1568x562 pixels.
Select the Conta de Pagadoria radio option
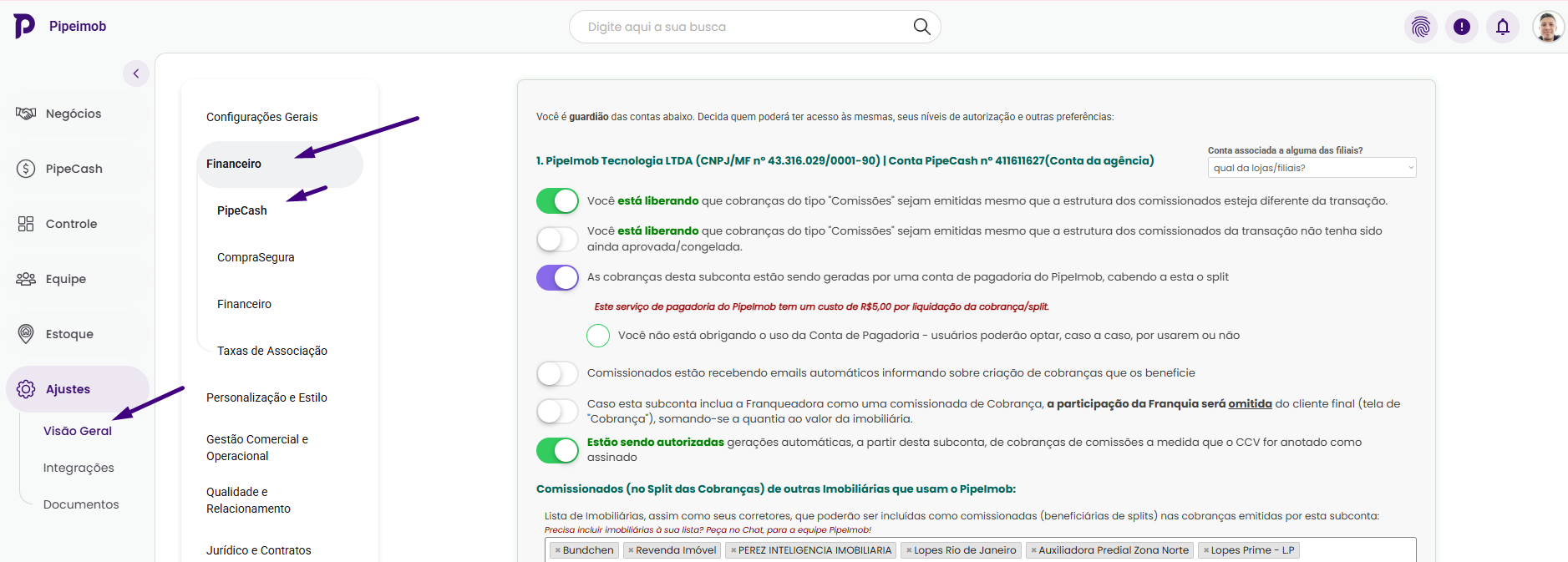click(x=598, y=336)
